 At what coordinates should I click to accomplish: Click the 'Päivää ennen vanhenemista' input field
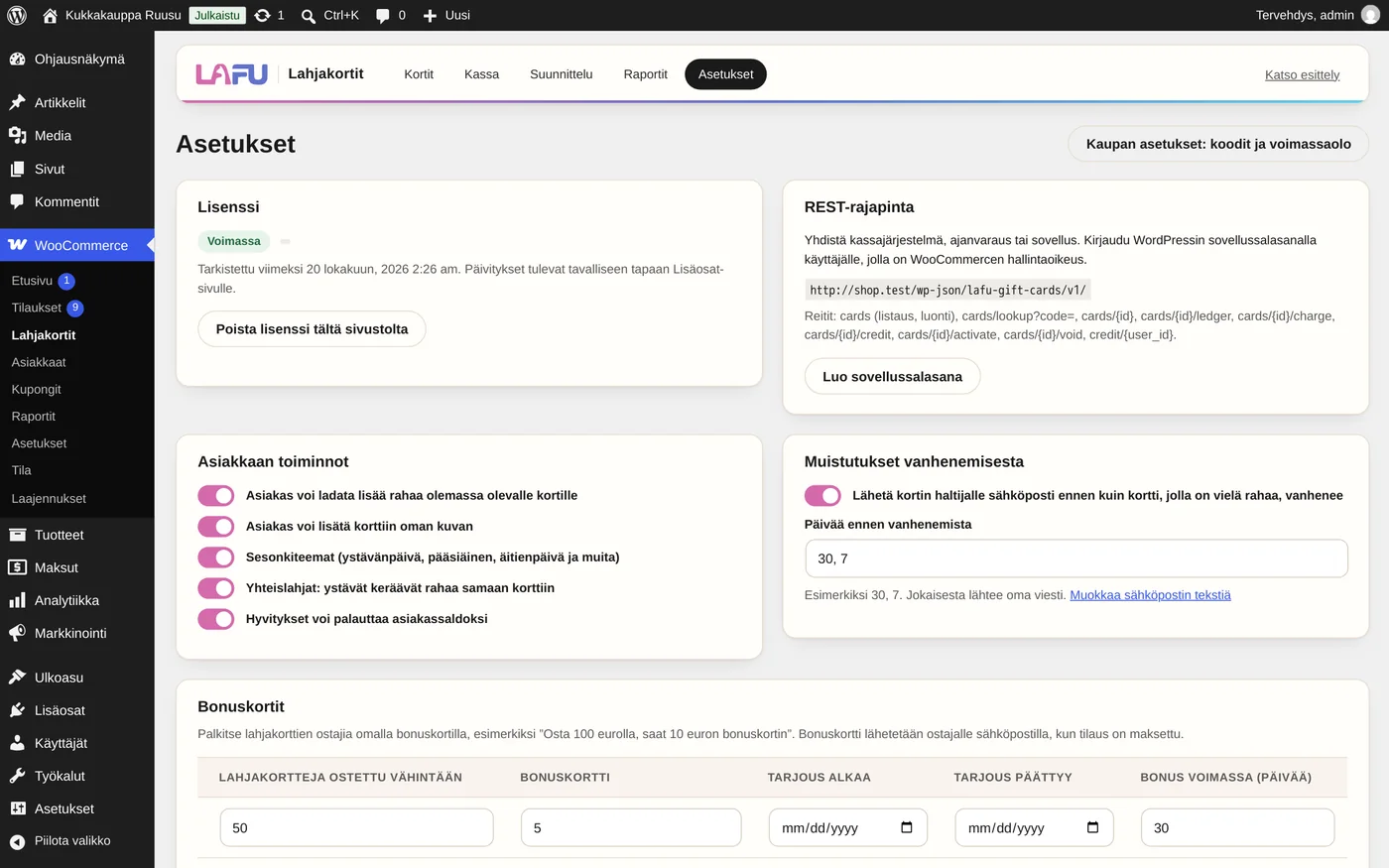click(1075, 558)
